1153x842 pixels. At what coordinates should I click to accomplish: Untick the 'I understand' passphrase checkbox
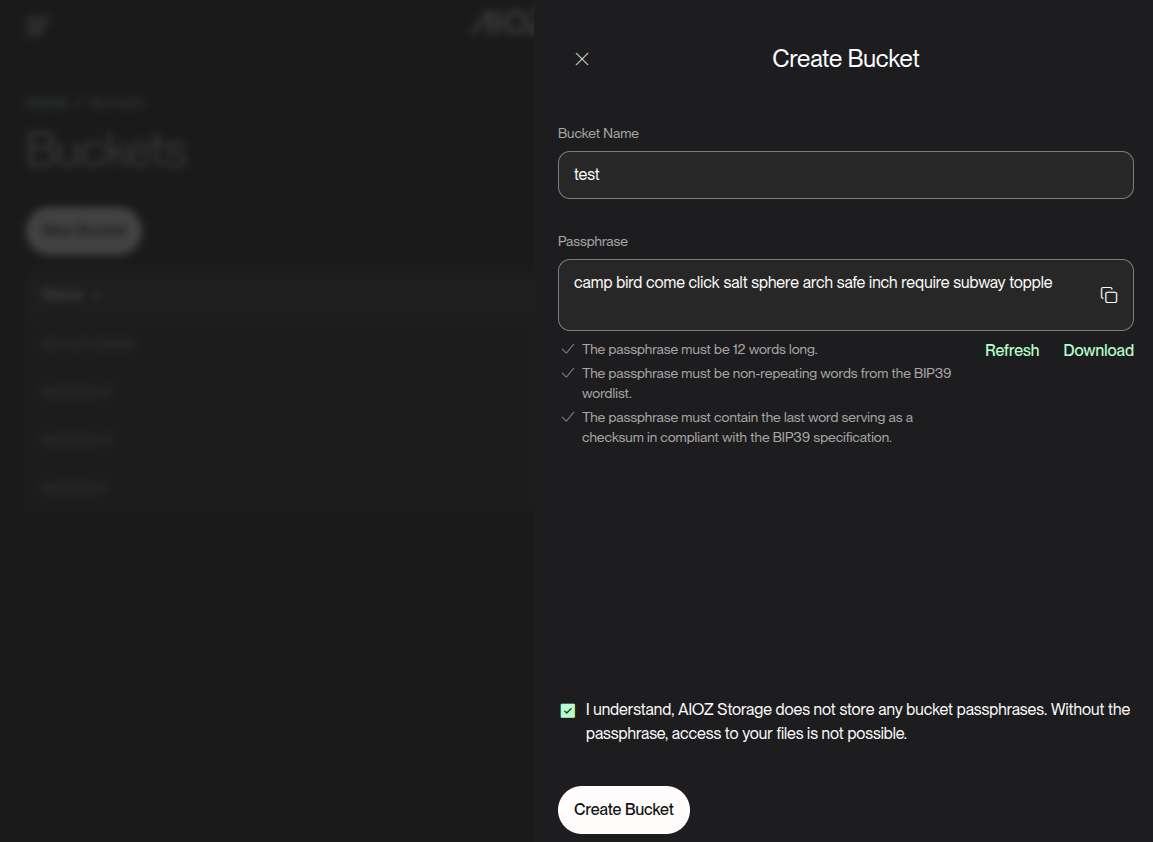568,711
